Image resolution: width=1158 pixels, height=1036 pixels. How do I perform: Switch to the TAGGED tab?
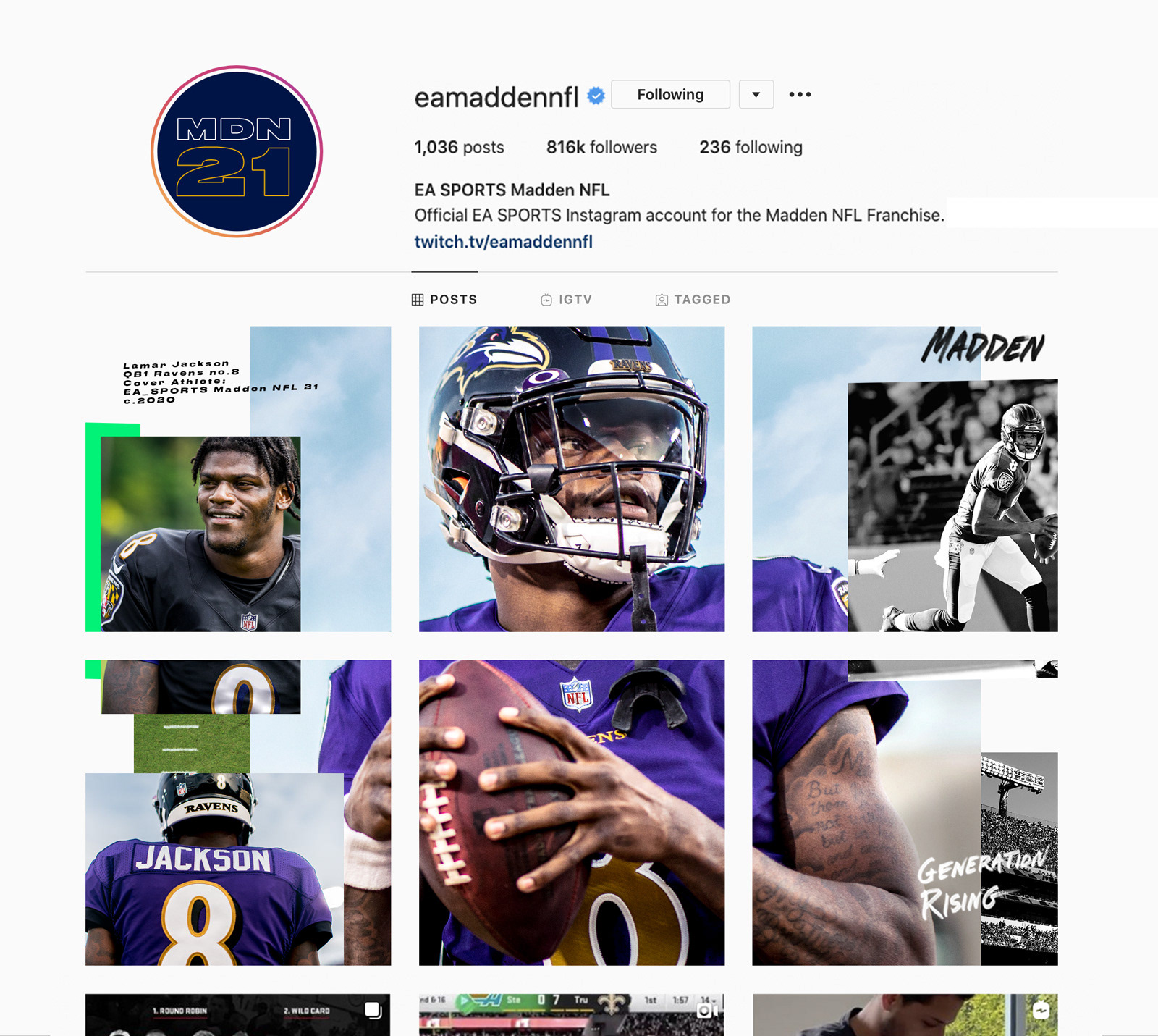[x=693, y=300]
